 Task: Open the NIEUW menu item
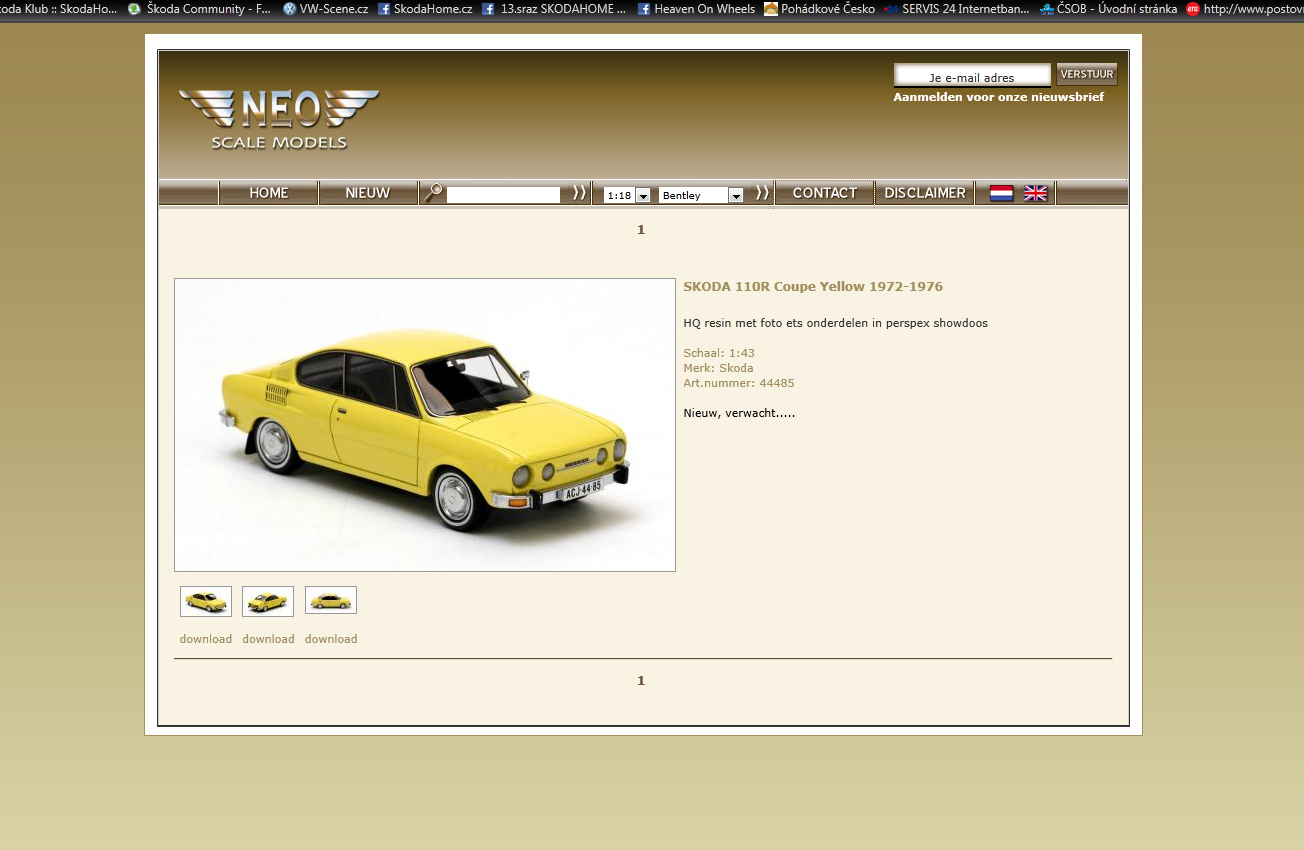[x=368, y=193]
